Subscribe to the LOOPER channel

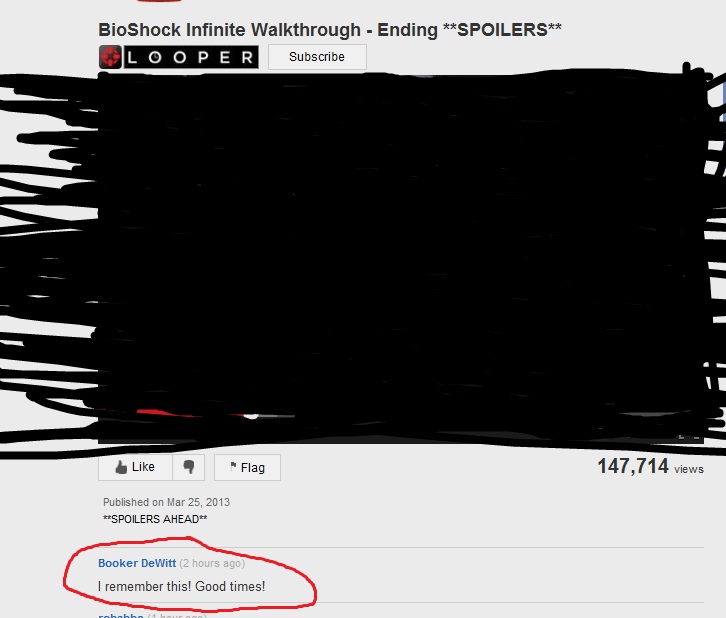pos(317,57)
